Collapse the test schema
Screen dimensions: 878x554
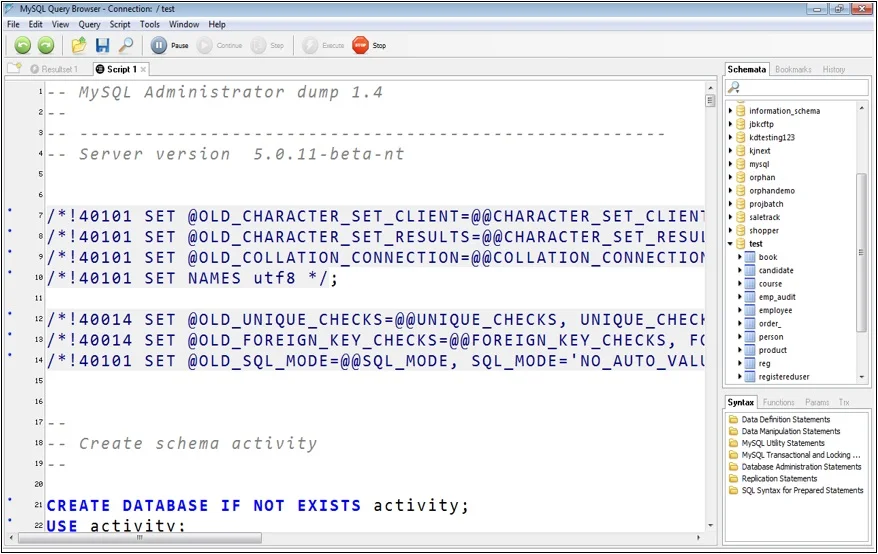(730, 244)
